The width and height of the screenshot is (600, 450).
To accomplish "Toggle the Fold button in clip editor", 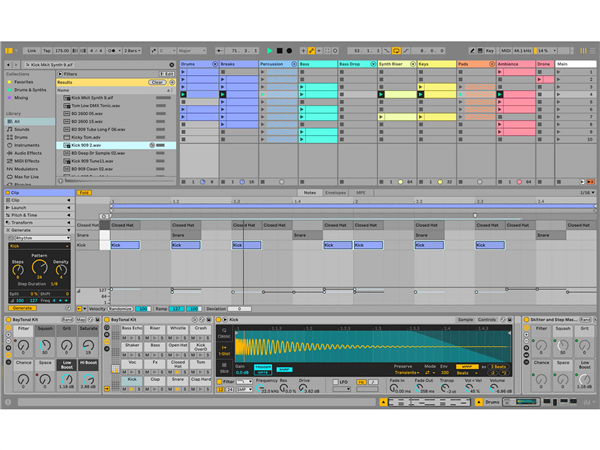I will (x=84, y=192).
